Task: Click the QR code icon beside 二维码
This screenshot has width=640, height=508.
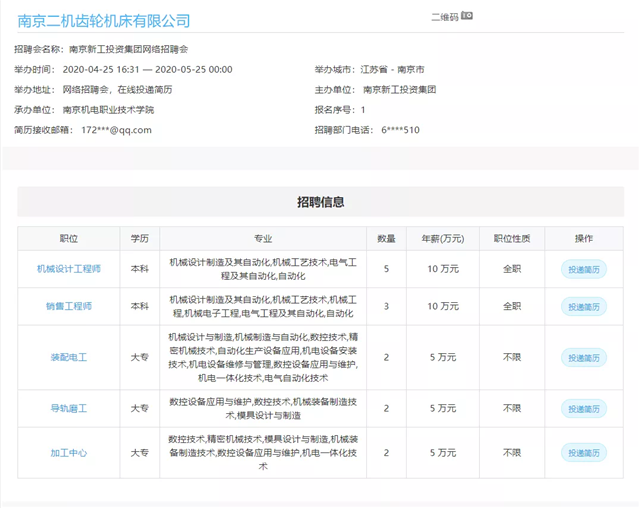Action: [466, 16]
